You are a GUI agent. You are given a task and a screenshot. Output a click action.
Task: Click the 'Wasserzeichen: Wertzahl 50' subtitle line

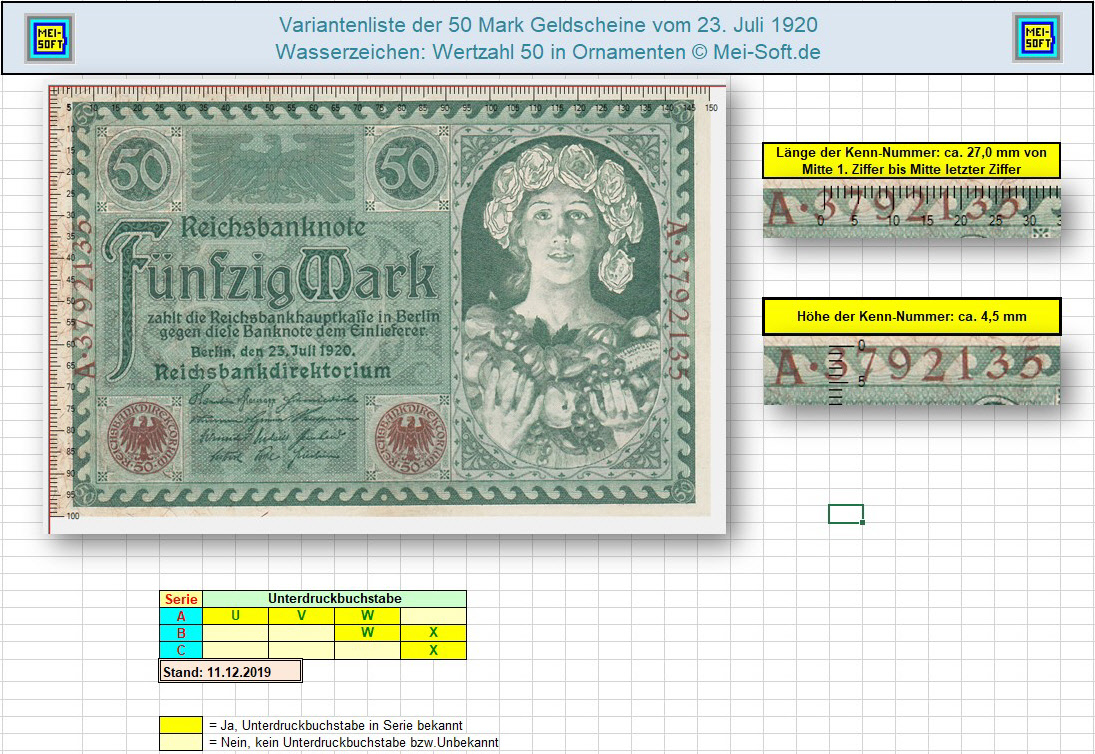548,52
